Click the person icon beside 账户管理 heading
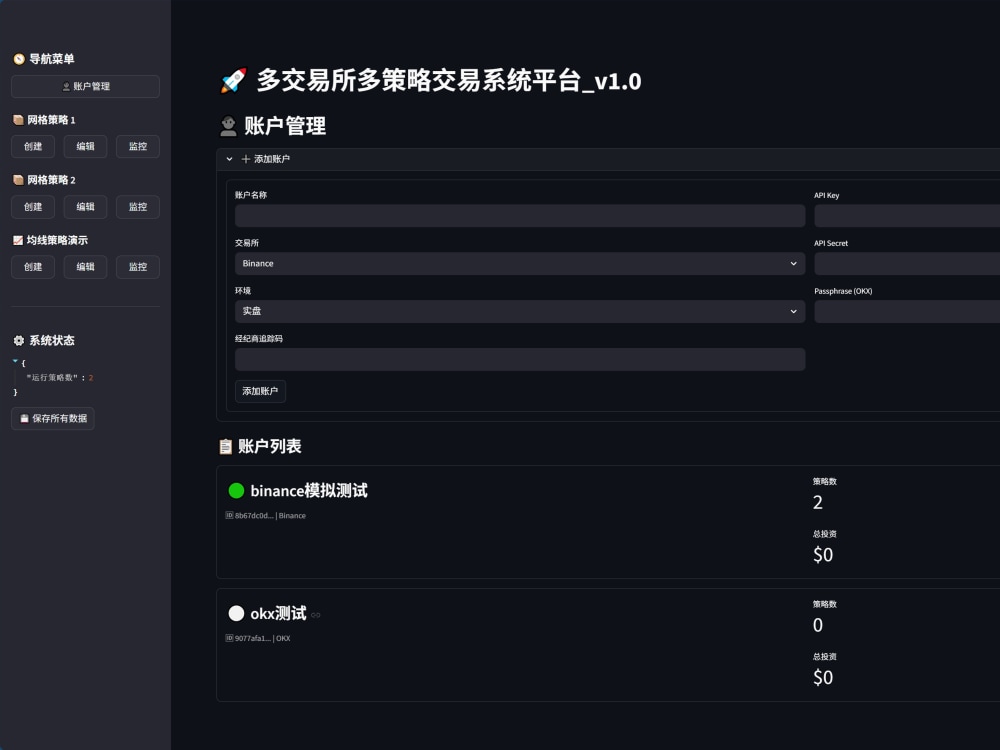1000x750 pixels. [228, 126]
